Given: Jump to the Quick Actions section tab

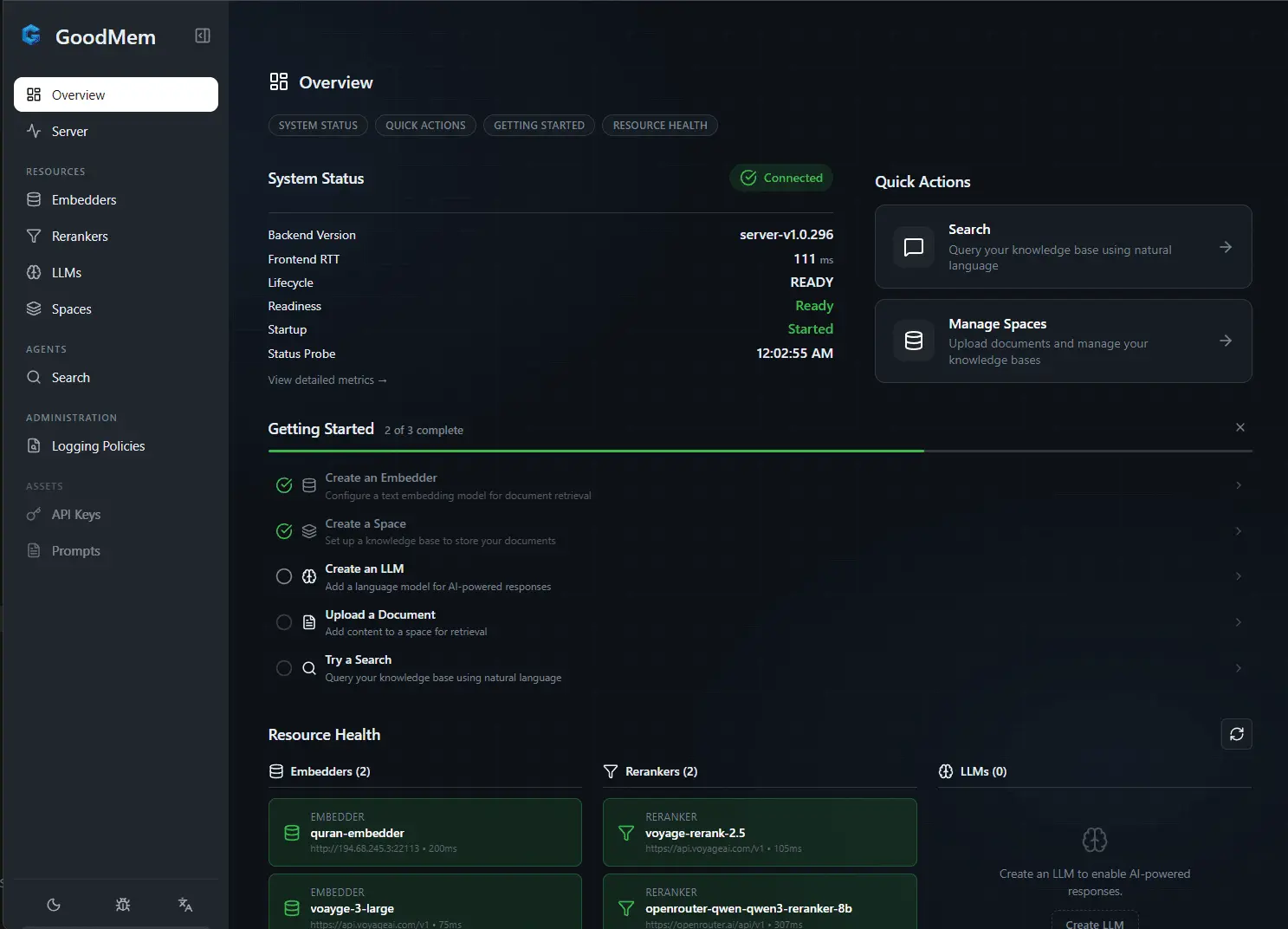Looking at the screenshot, I should pyautogui.click(x=425, y=126).
